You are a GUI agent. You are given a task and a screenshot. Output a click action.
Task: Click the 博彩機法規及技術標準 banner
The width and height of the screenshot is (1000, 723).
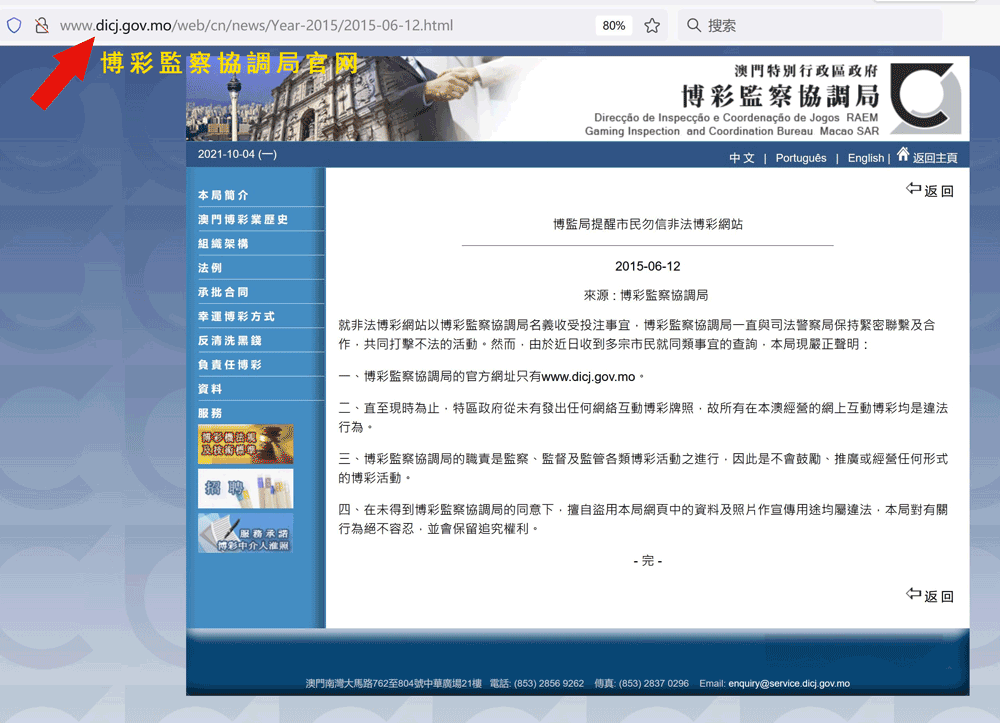[x=246, y=444]
